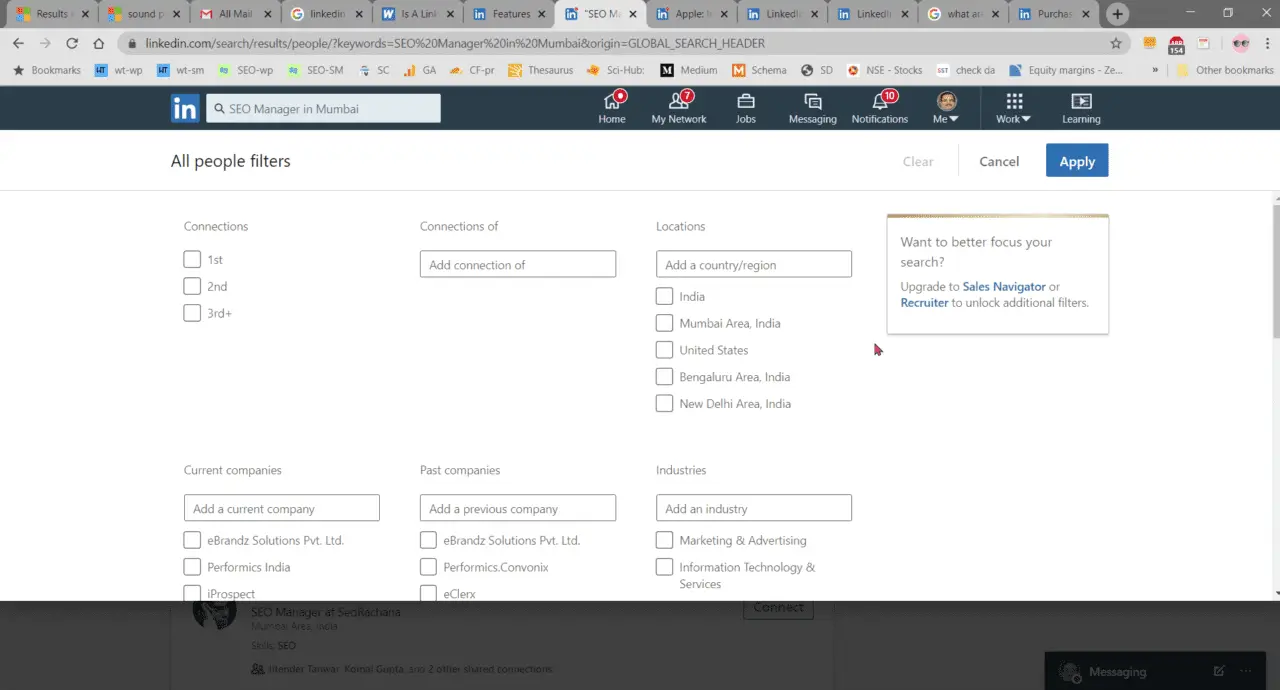The width and height of the screenshot is (1280, 690).
Task: Select Bengaluru Area, India checkbox
Action: point(664,377)
